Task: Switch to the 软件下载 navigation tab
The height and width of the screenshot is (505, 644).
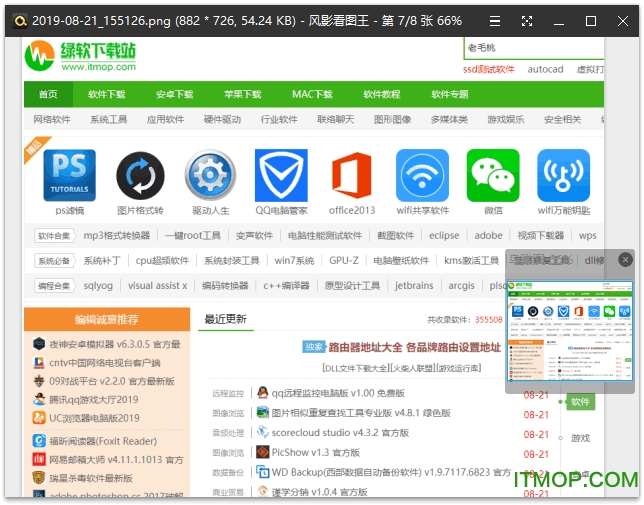Action: point(107,94)
